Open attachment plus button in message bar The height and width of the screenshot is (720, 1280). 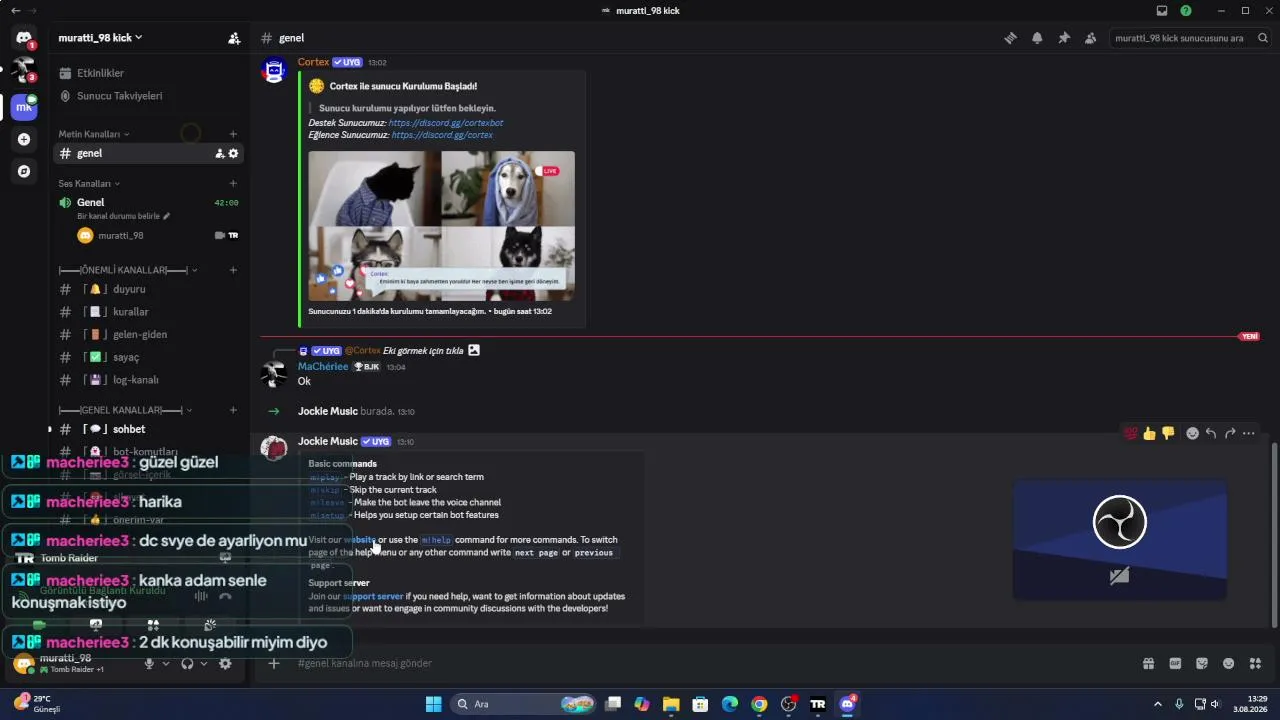(274, 663)
